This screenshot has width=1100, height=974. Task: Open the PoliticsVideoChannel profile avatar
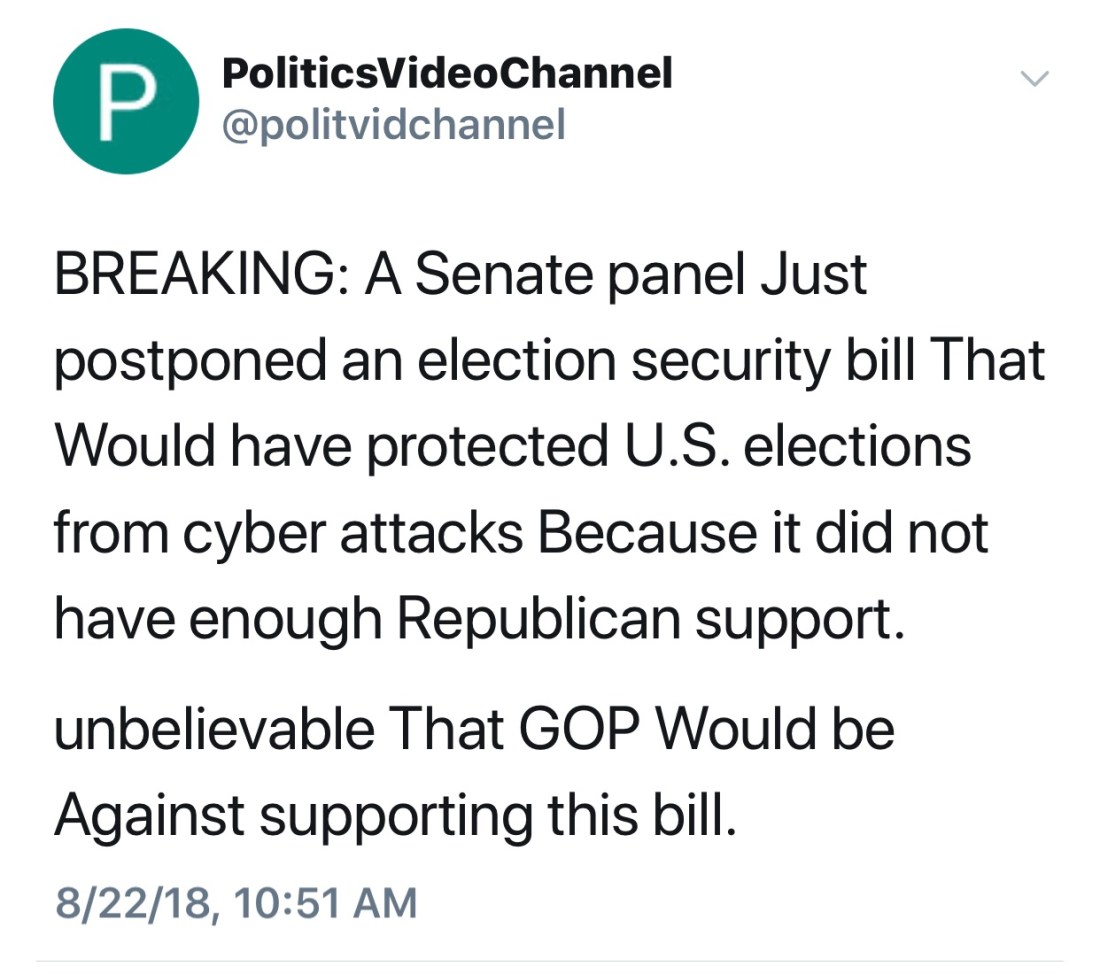(125, 101)
